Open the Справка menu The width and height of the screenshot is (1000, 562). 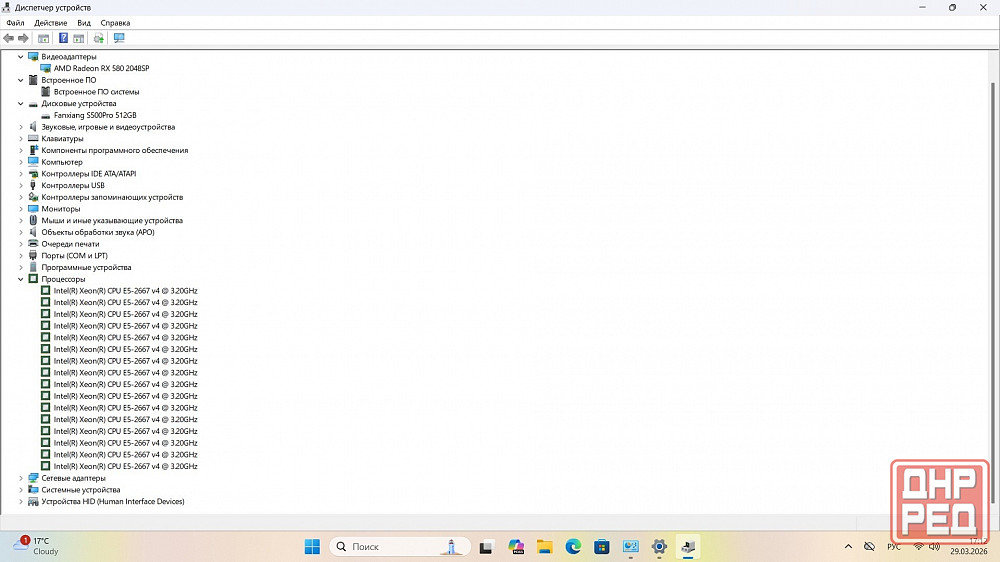(115, 22)
